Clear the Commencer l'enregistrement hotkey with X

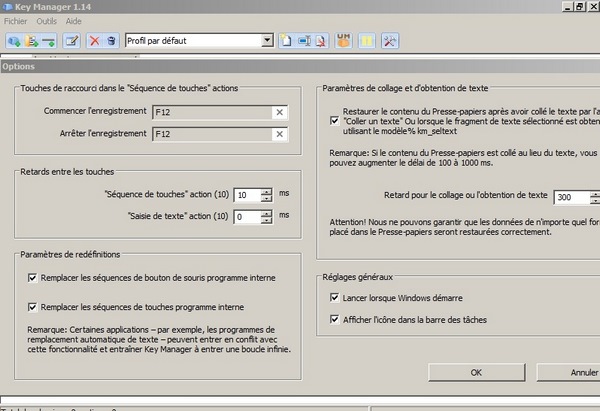click(x=280, y=112)
